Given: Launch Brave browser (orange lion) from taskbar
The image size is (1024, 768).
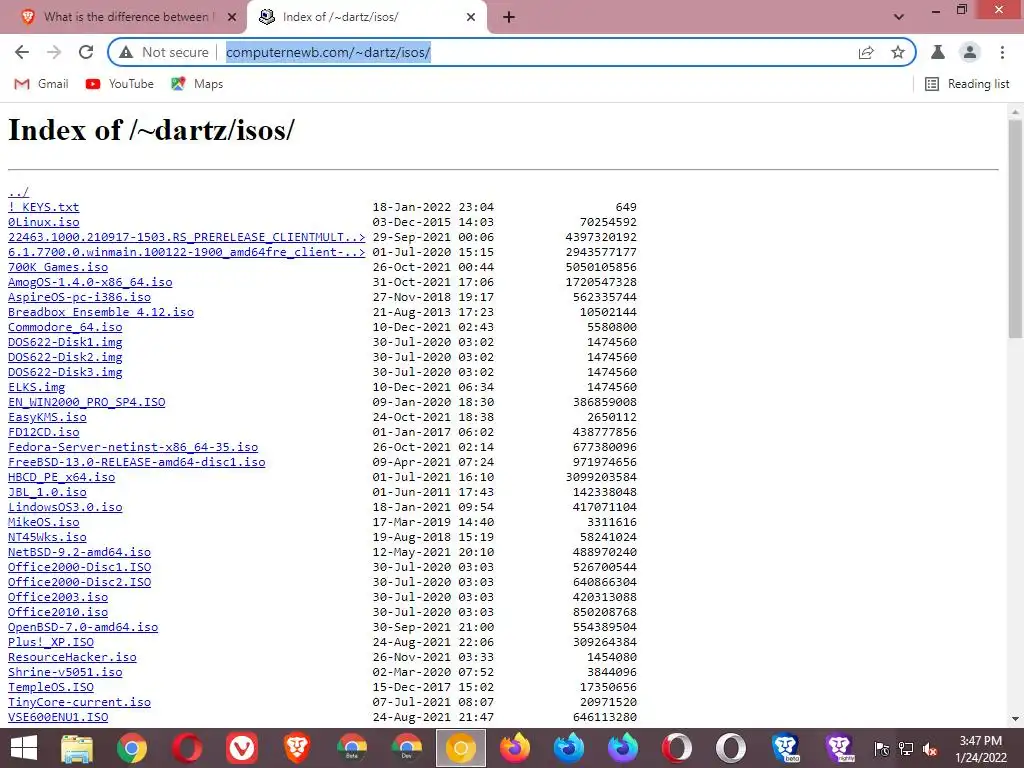Looking at the screenshot, I should pos(296,748).
